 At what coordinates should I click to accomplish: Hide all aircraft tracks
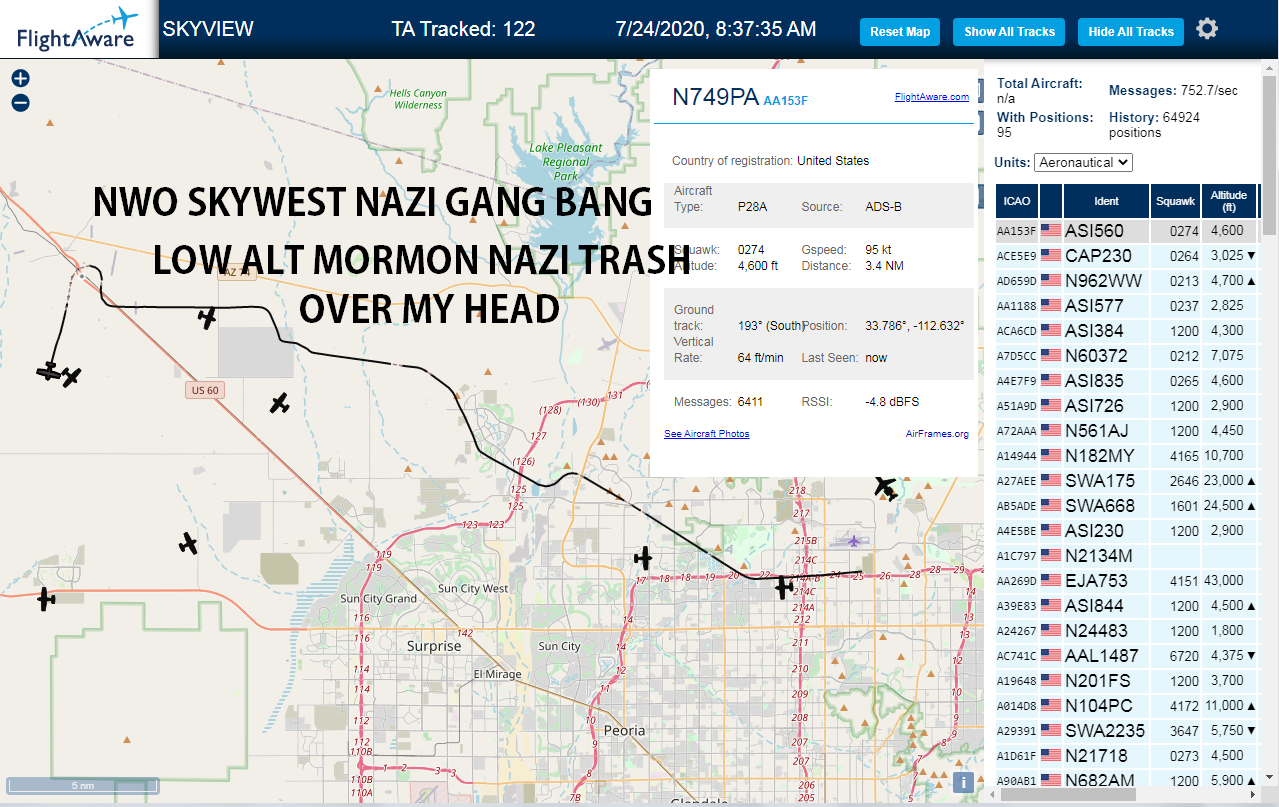coord(1131,32)
